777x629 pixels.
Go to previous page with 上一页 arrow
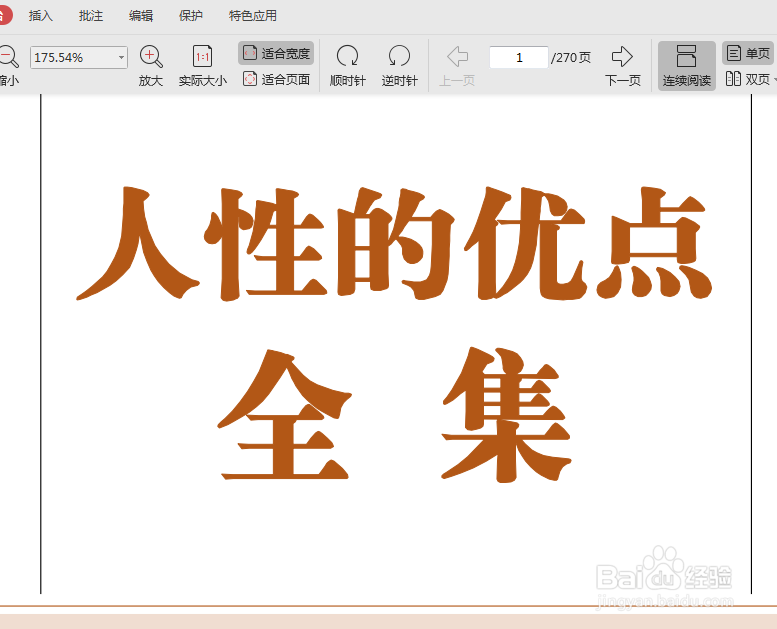tap(457, 65)
